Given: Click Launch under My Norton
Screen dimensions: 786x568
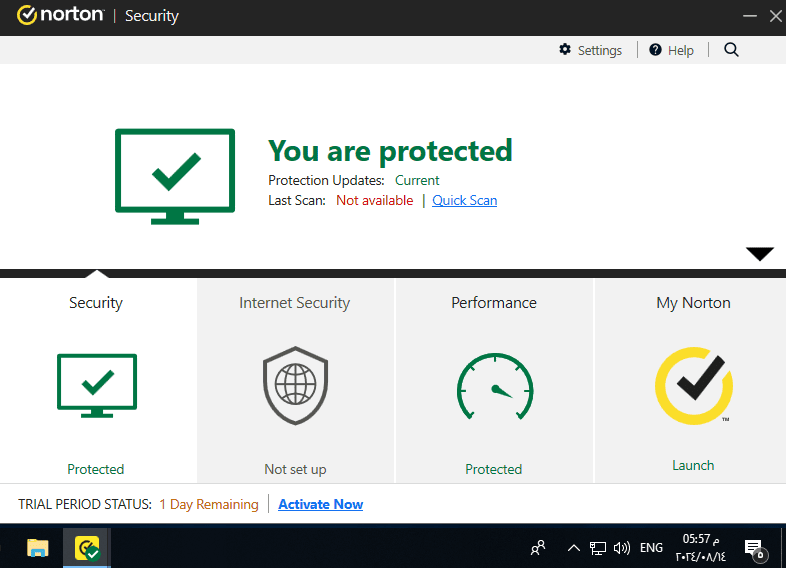Looking at the screenshot, I should (x=693, y=465).
